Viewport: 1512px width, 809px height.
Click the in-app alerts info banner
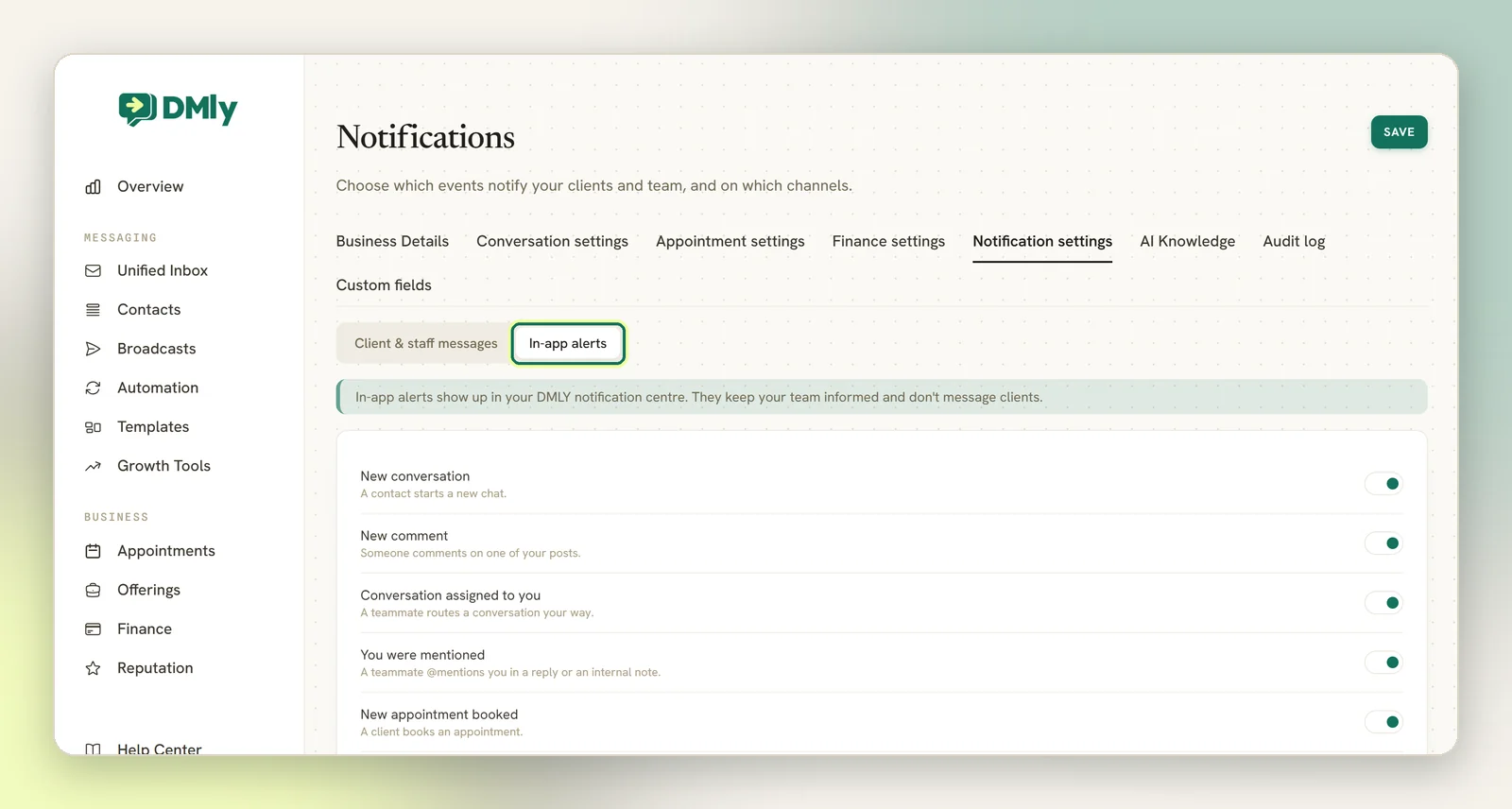point(882,397)
